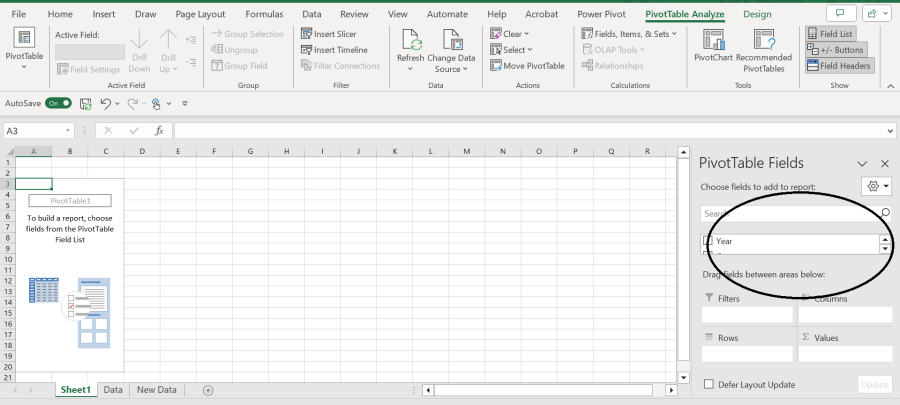Toggle Field Headers display
Image resolution: width=900 pixels, height=405 pixels.
click(x=839, y=66)
